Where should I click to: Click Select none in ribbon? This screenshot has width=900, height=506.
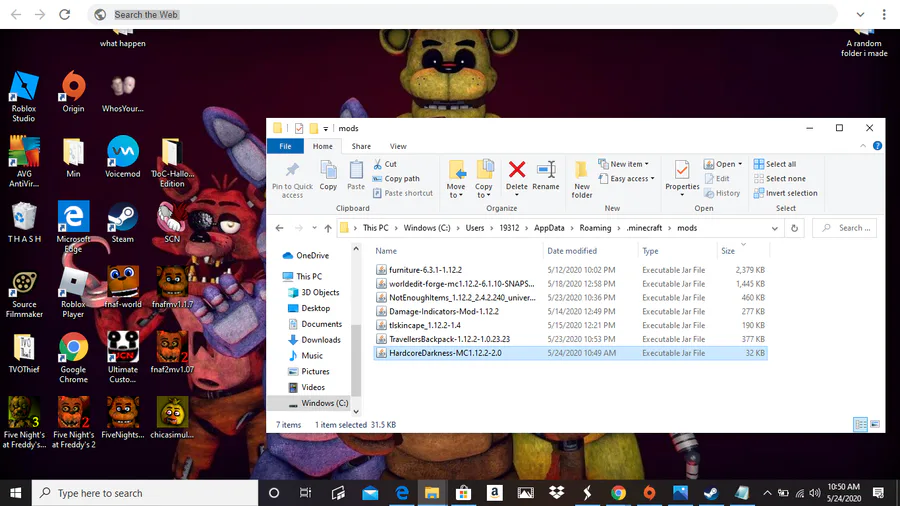(x=779, y=178)
